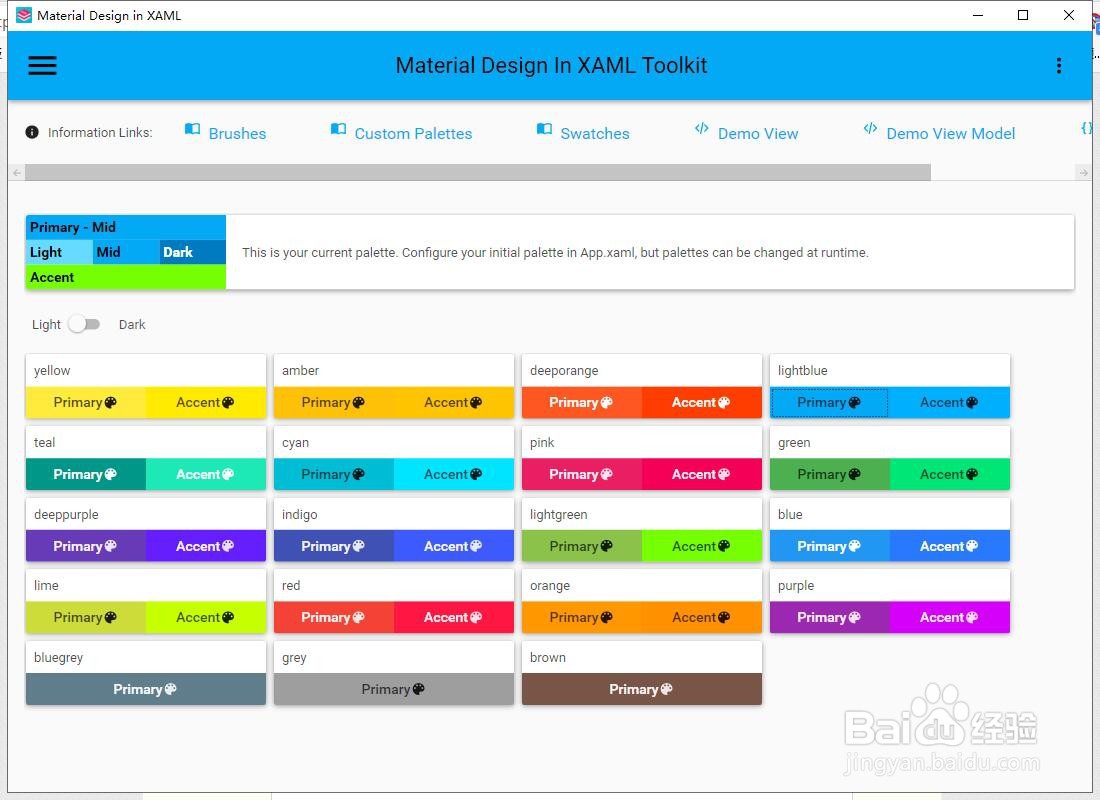Set red as Primary color

334,618
